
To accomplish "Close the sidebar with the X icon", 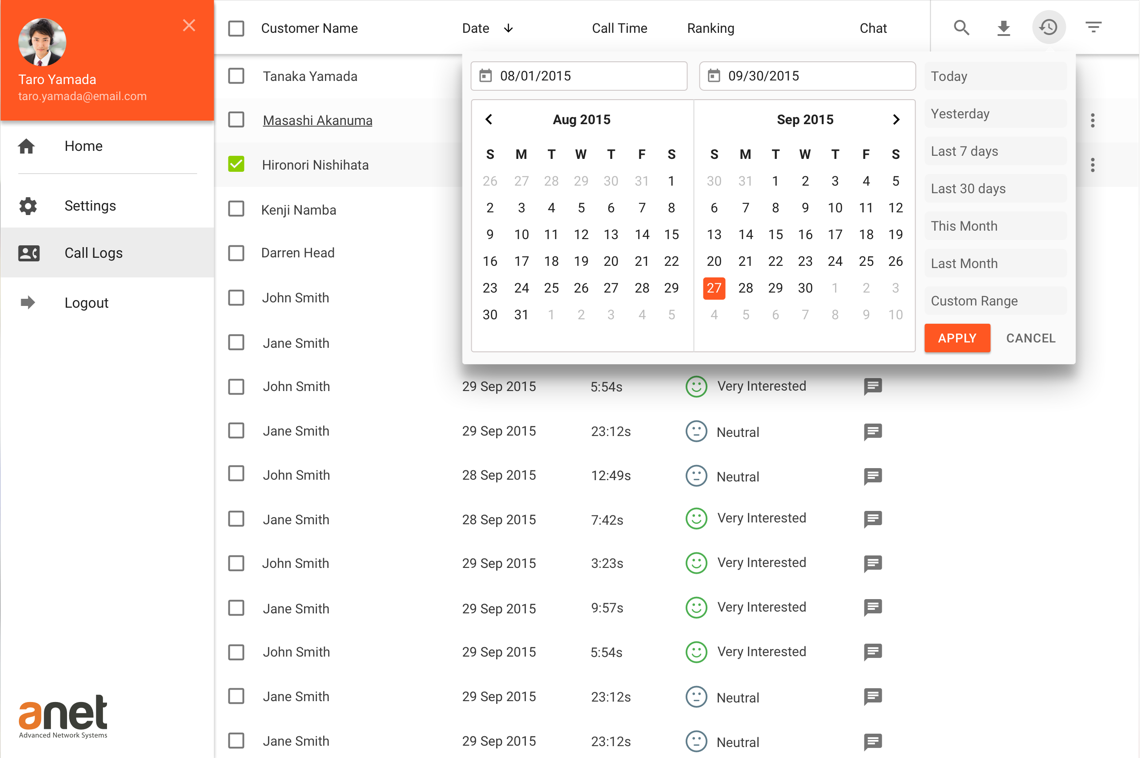I will pyautogui.click(x=189, y=26).
